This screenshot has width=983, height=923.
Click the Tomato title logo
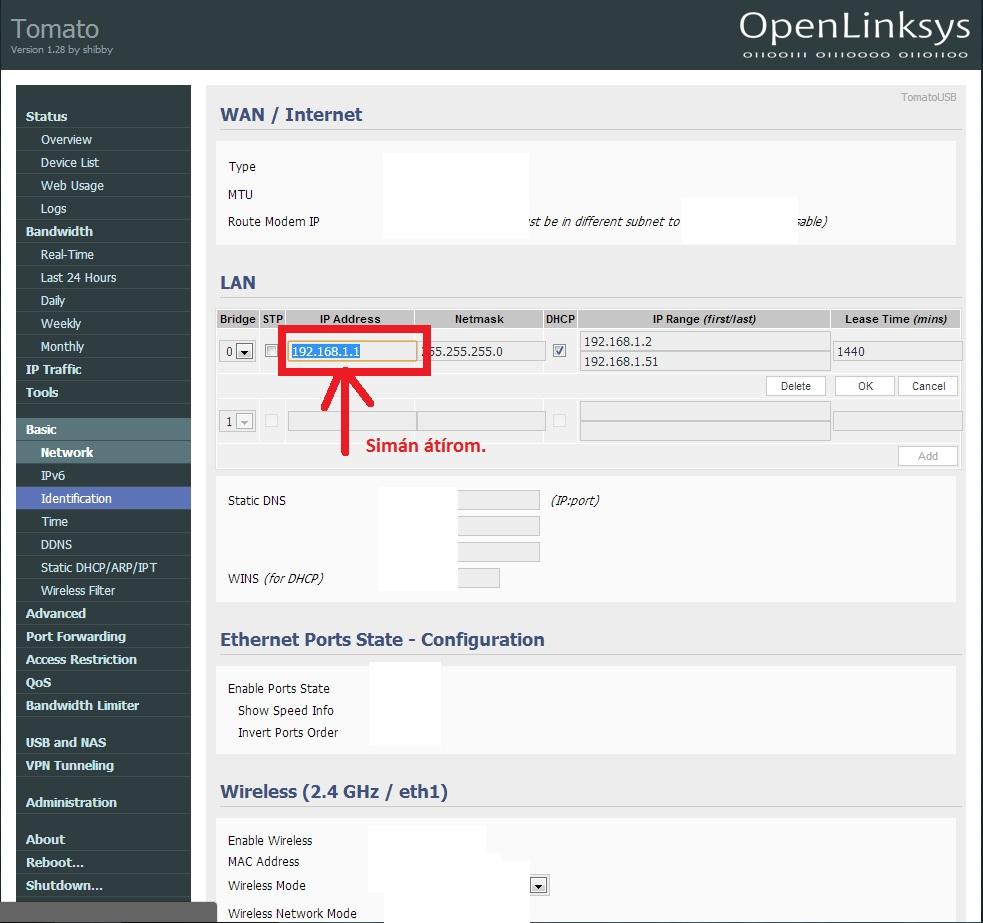point(55,29)
